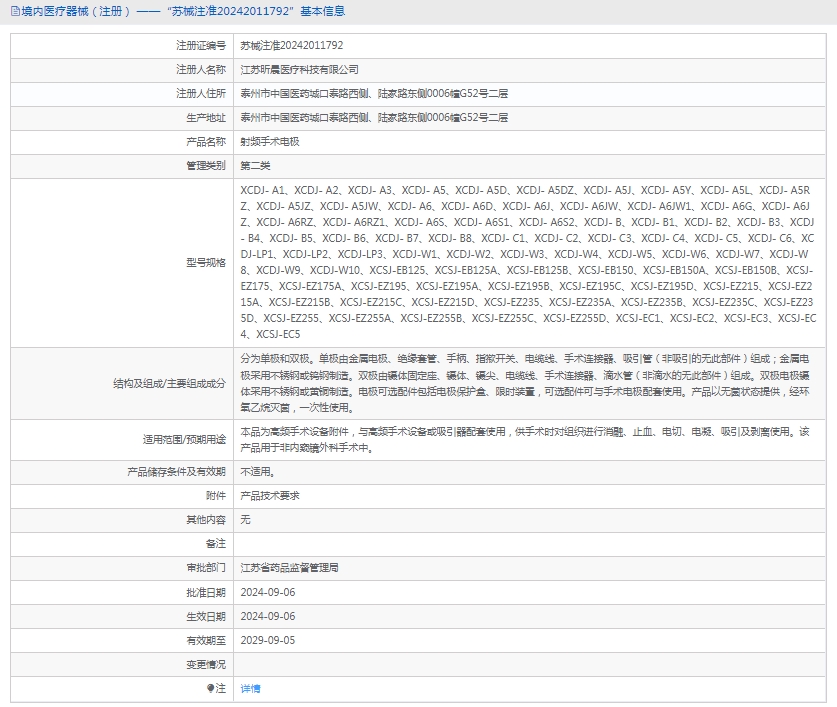Click expiry date 2029-09-05
The width and height of the screenshot is (837, 707).
coord(268,640)
